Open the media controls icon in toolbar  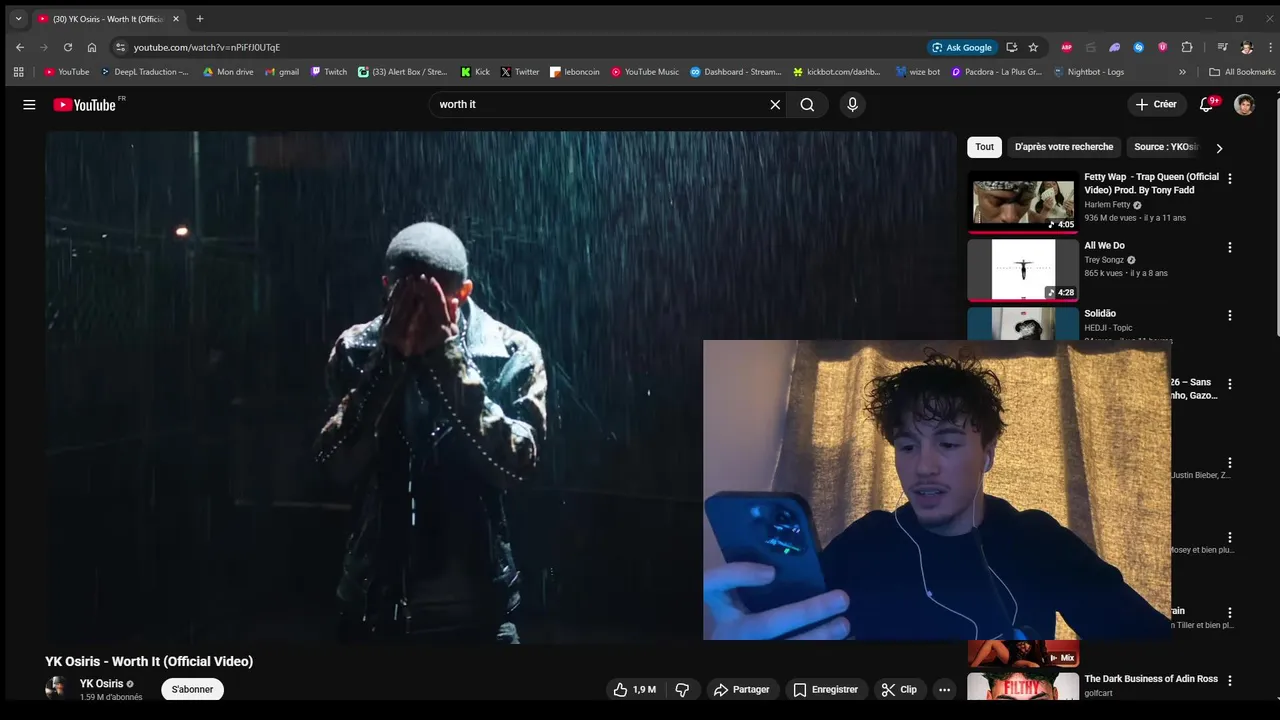[1222, 47]
